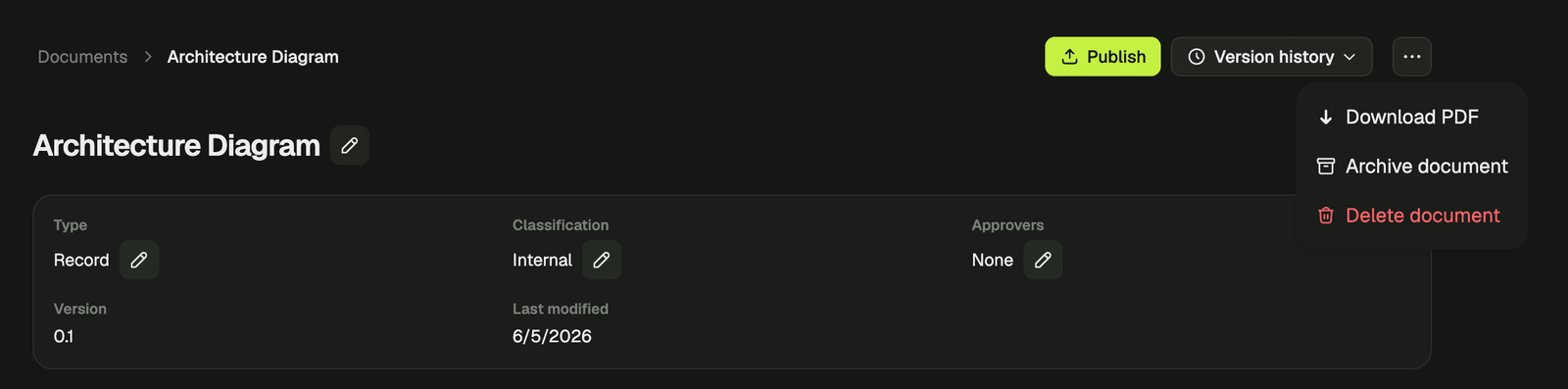Expand the Version history dropdown
The width and height of the screenshot is (1568, 389).
coord(1271,57)
